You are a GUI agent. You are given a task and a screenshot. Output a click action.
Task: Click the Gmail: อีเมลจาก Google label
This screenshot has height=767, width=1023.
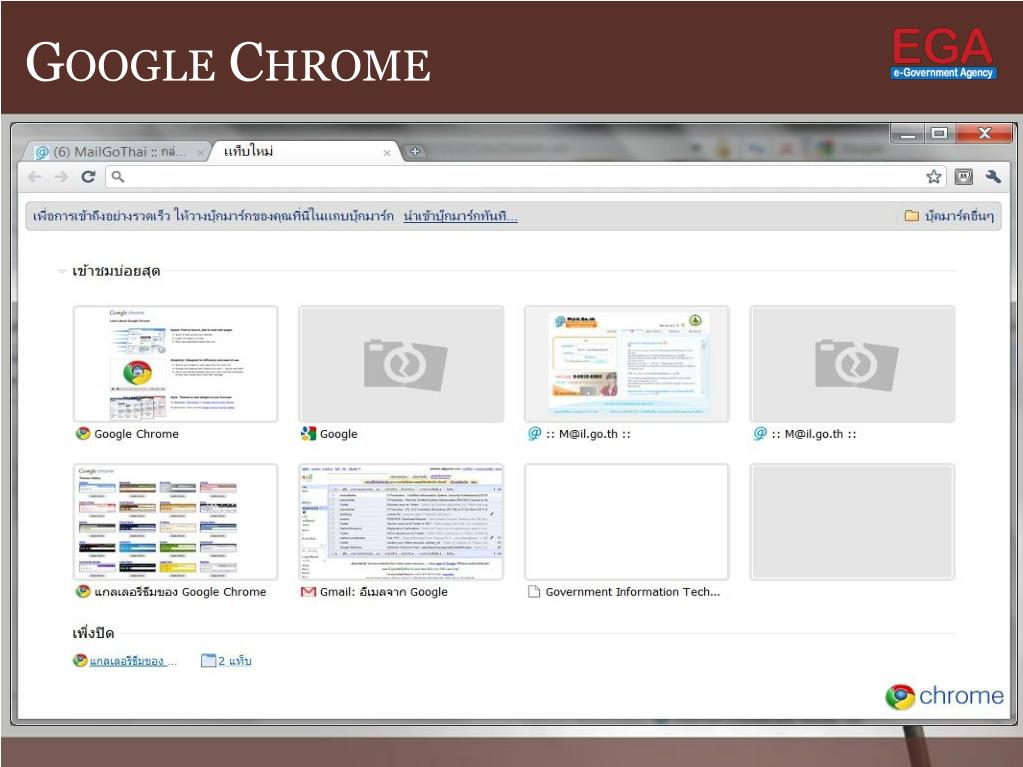[384, 592]
